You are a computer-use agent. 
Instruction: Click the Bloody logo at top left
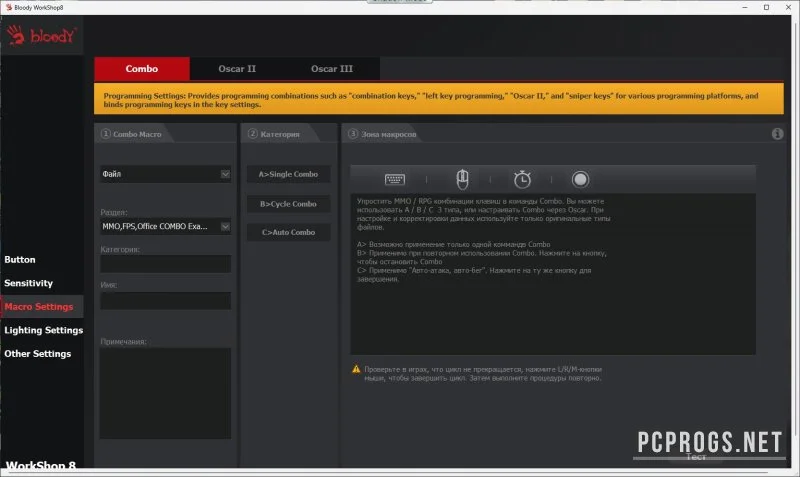(42, 35)
